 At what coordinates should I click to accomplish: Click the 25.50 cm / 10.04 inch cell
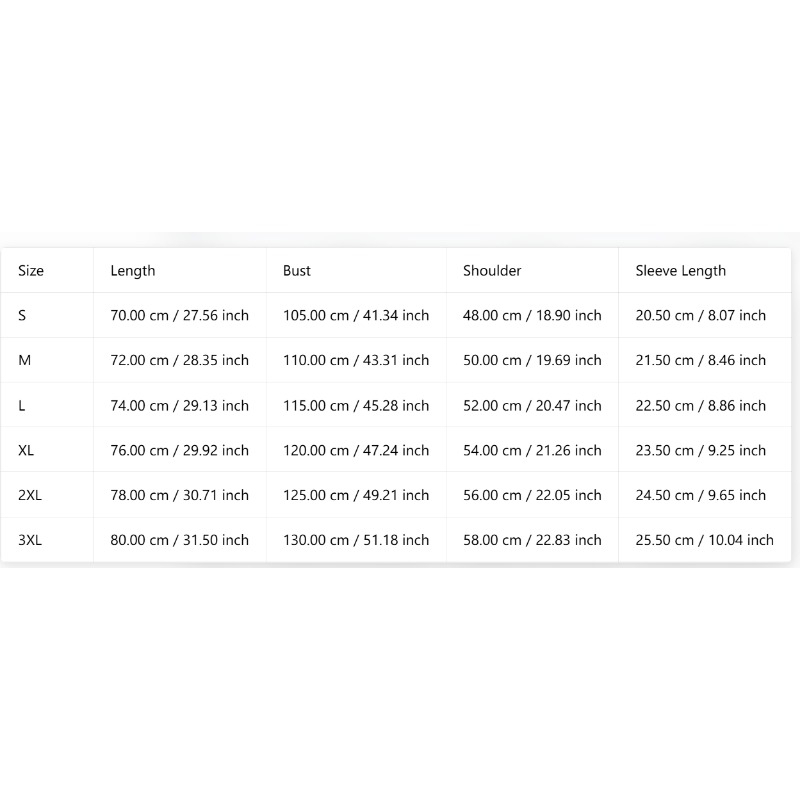click(x=705, y=540)
